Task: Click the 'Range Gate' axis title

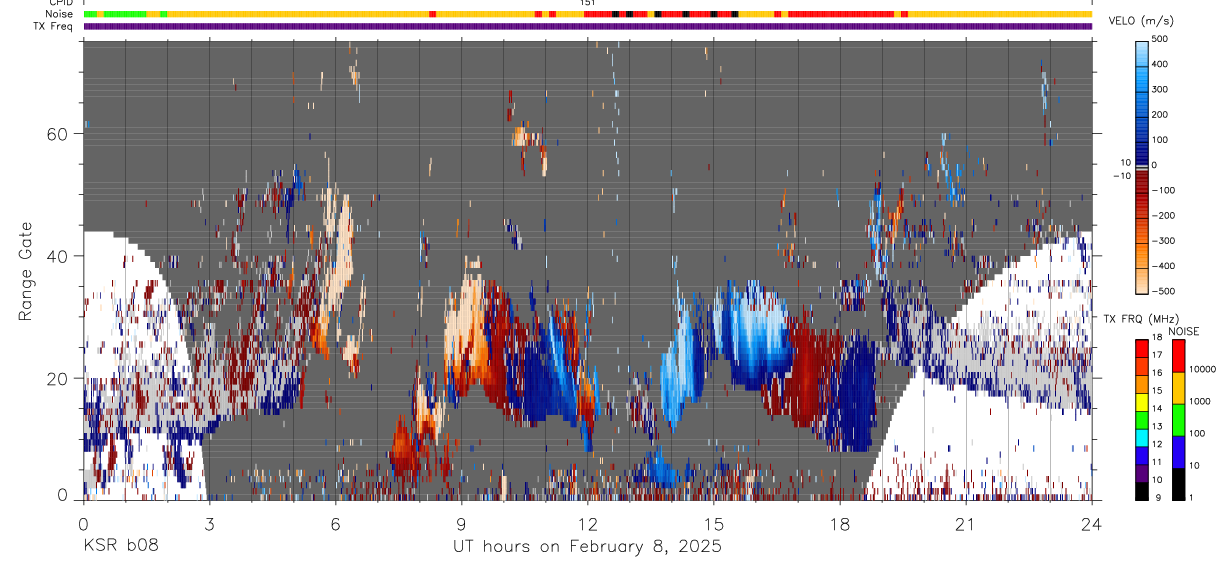Action: (27, 272)
